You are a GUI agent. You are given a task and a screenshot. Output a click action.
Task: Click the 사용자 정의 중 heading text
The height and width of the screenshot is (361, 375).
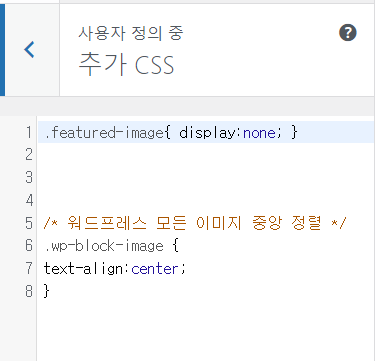tap(131, 33)
